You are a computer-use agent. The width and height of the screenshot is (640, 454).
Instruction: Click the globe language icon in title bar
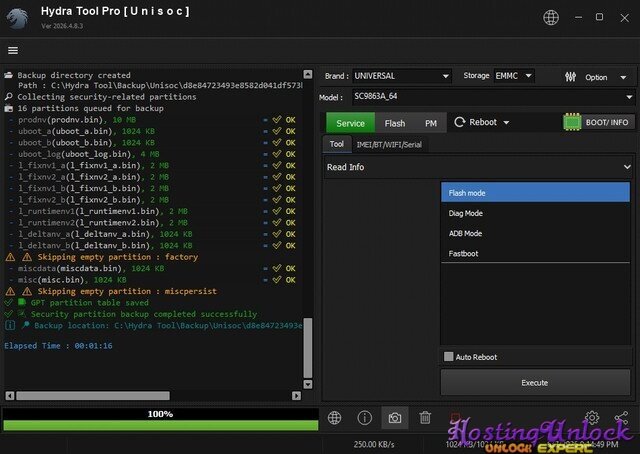[551, 18]
